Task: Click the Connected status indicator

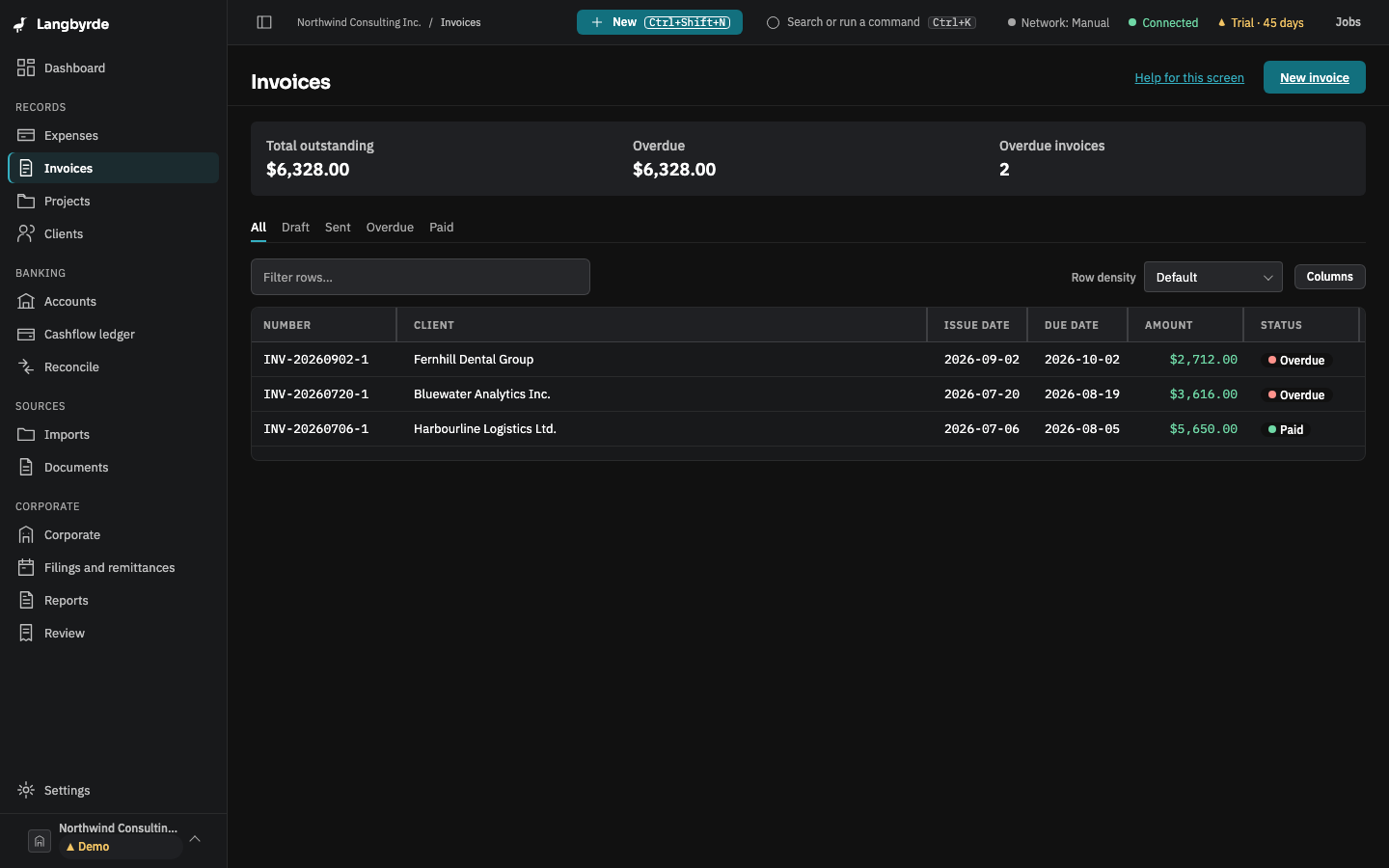Action: pyautogui.click(x=1163, y=22)
